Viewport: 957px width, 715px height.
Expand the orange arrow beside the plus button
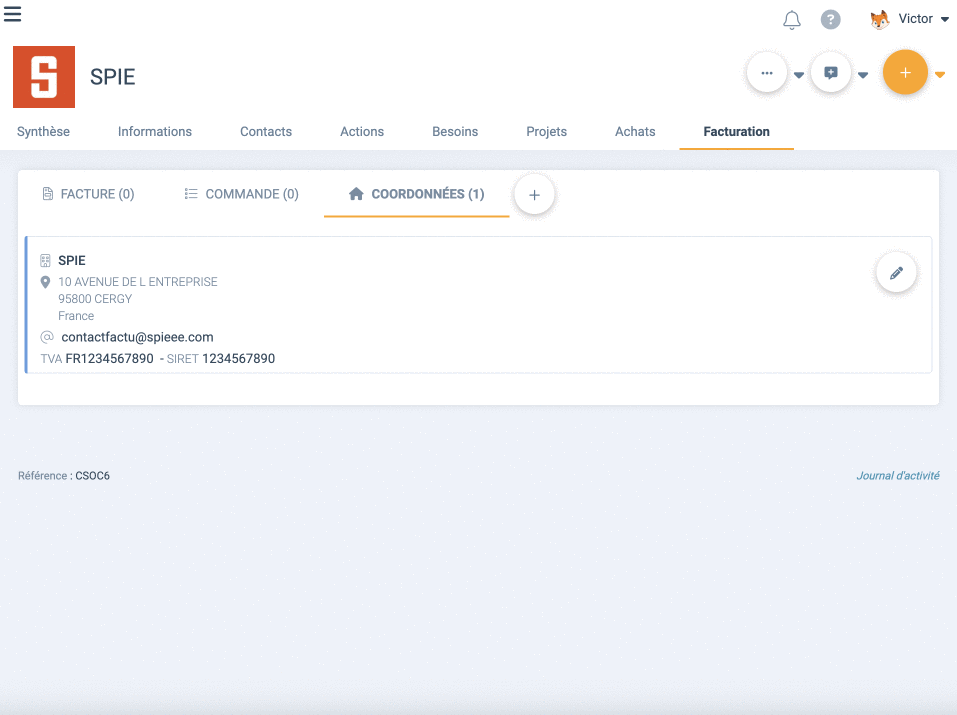940,75
